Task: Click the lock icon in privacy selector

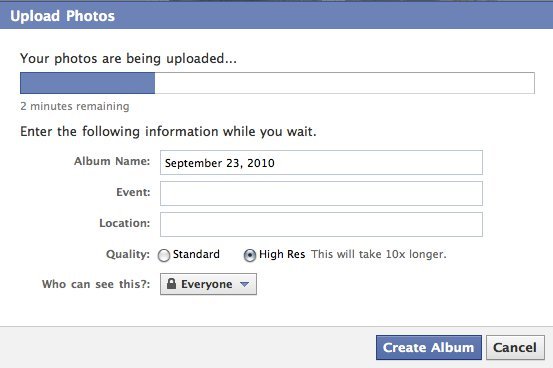Action: [x=171, y=284]
